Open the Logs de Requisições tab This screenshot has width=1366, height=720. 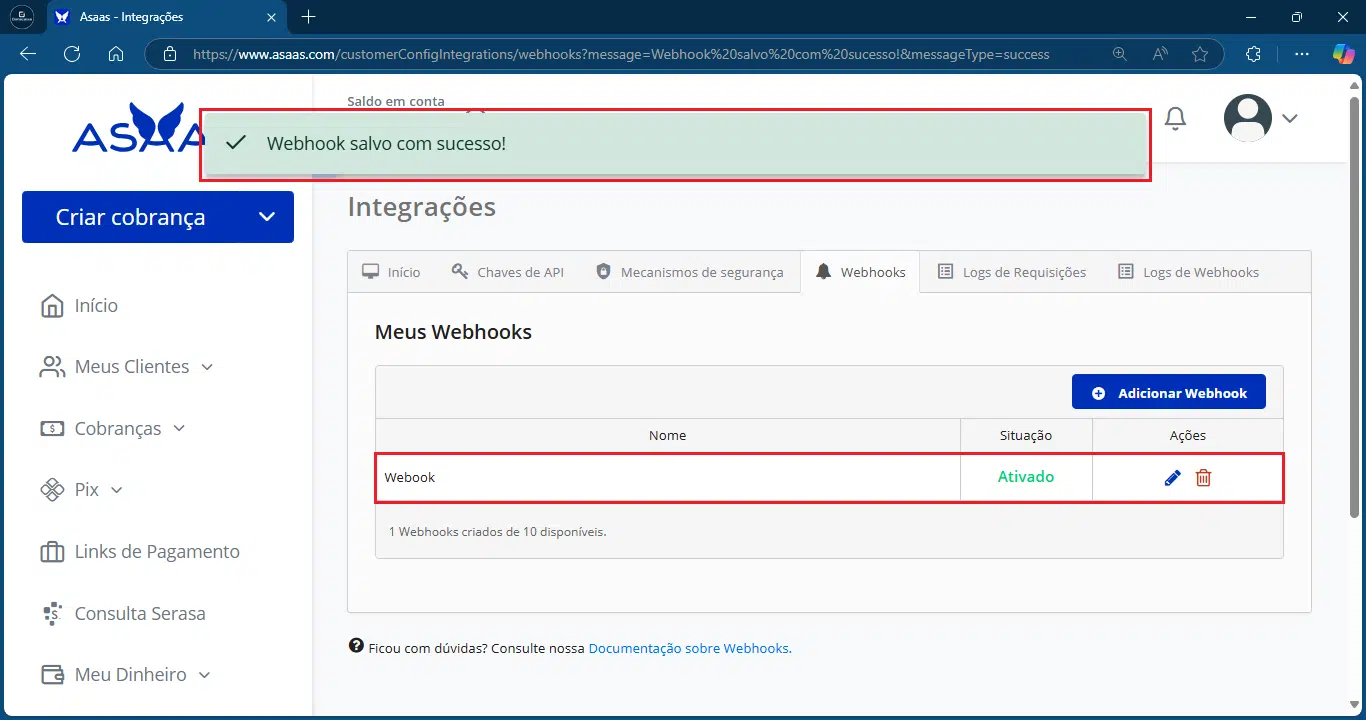(1011, 272)
